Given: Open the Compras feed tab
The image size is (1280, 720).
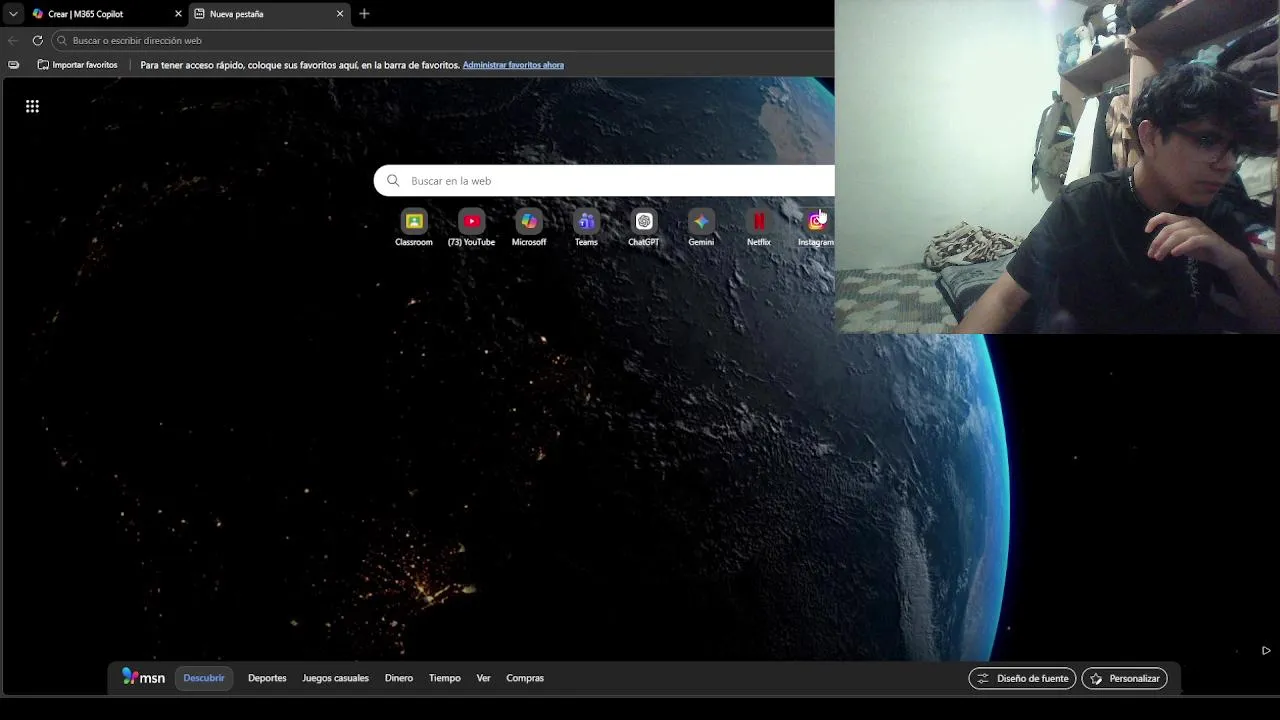Looking at the screenshot, I should 525,678.
